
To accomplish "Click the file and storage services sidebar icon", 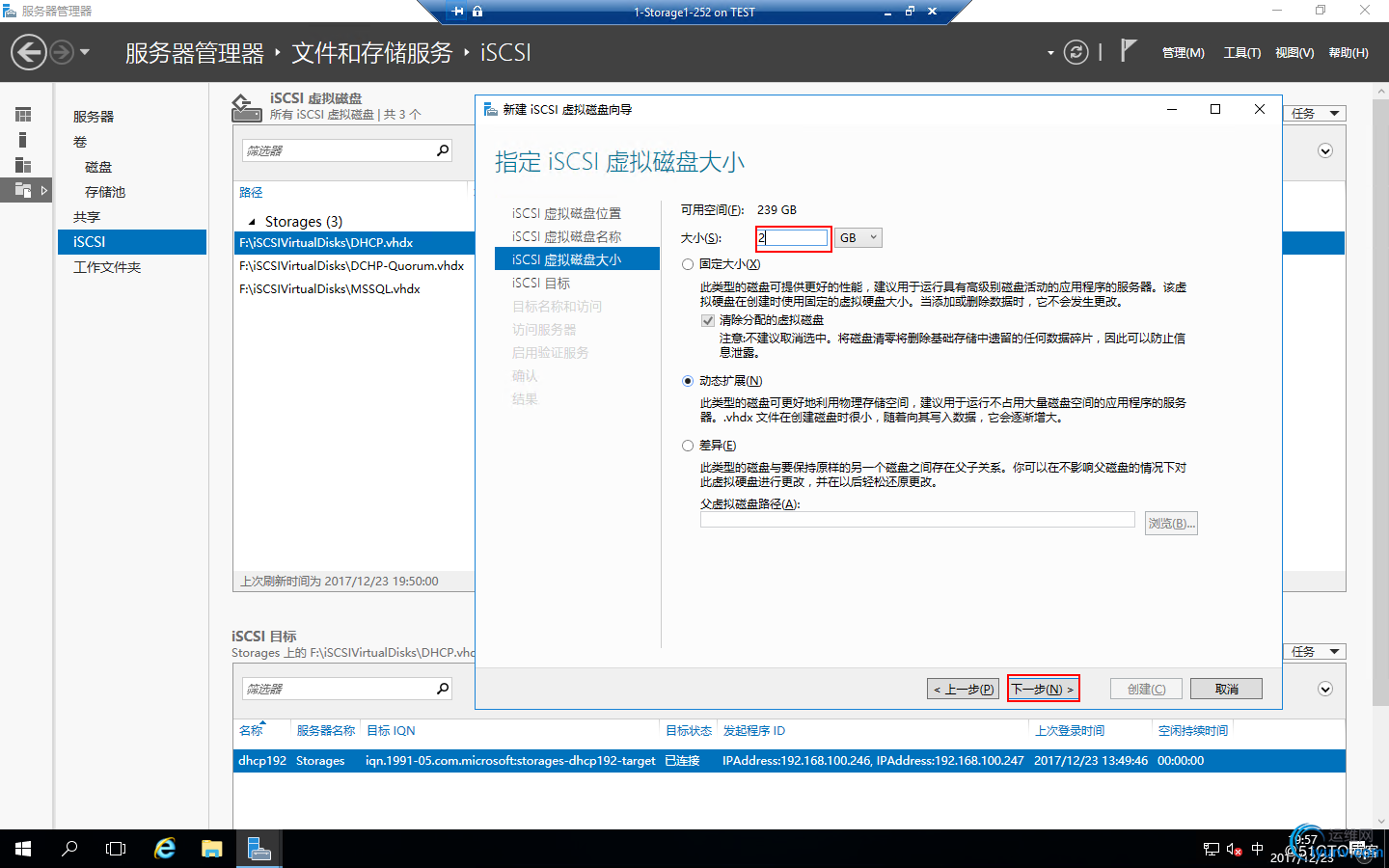I will point(23,190).
